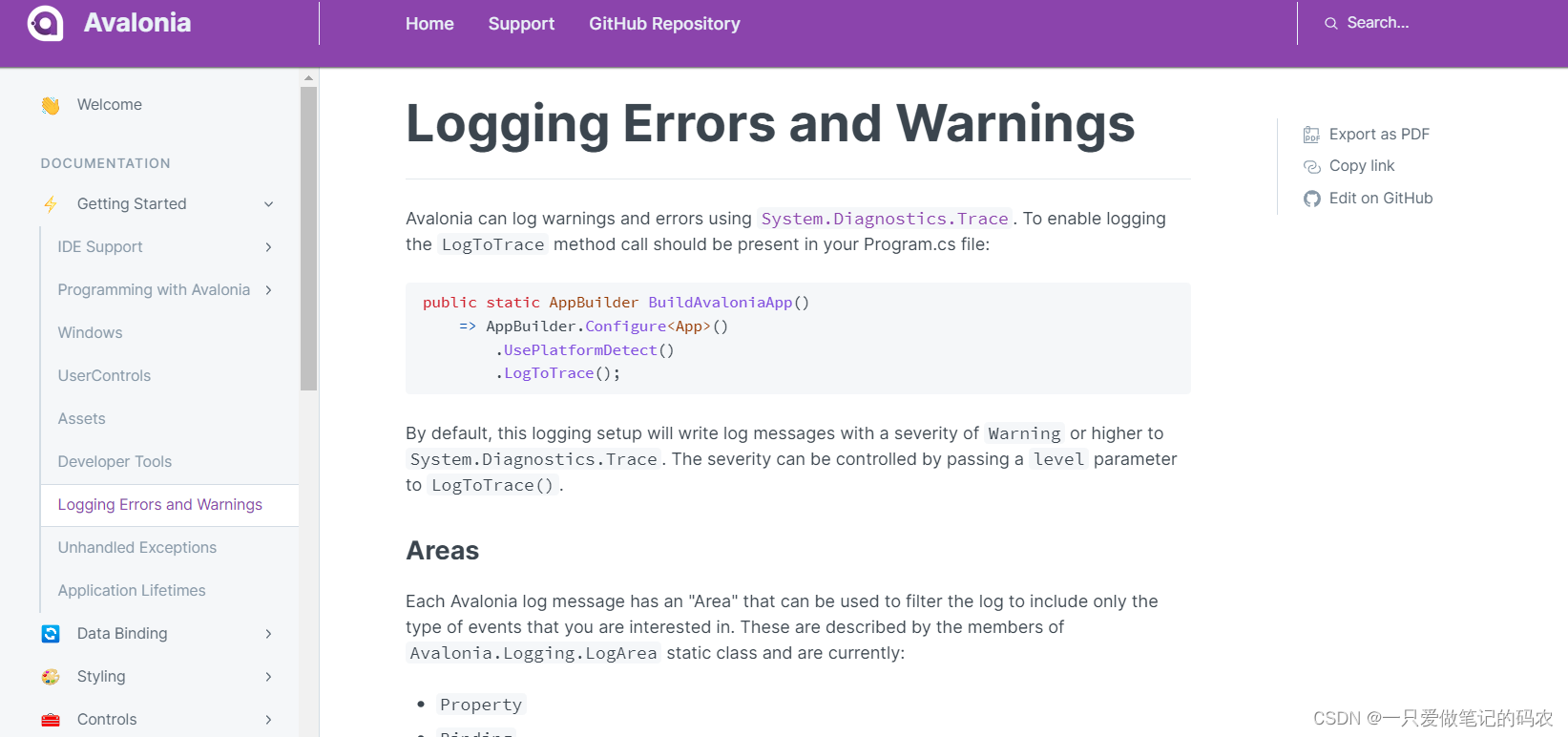1568x737 pixels.
Task: Collapse the Getting Started section chevron
Action: 269,204
